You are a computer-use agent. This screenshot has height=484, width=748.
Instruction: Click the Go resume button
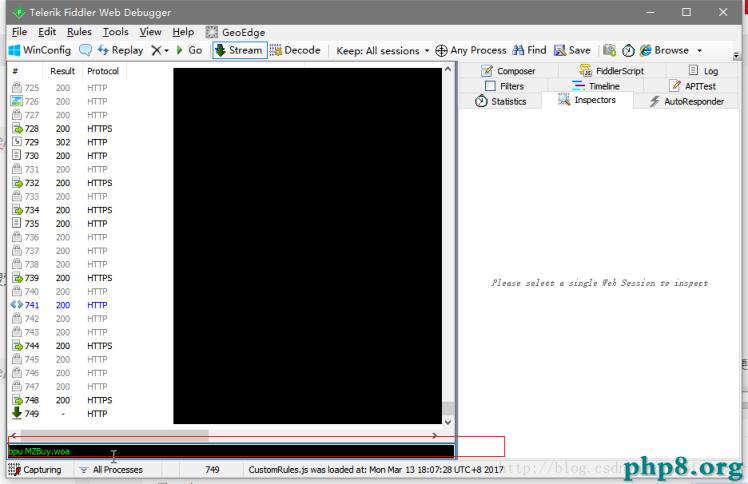tap(189, 50)
